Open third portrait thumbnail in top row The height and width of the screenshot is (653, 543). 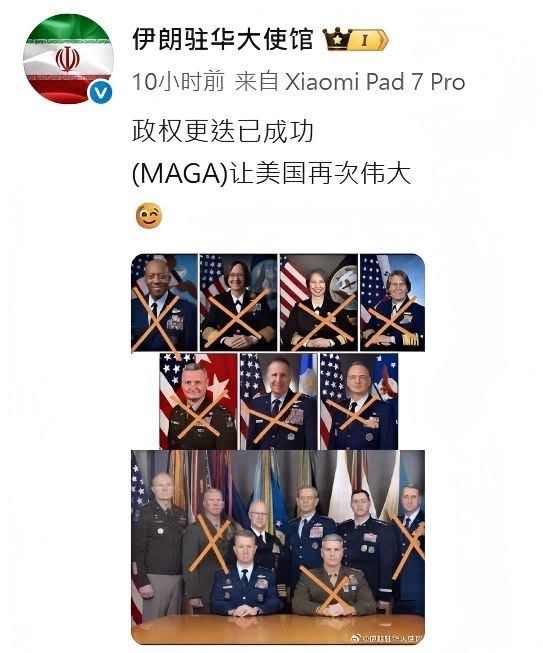[319, 303]
